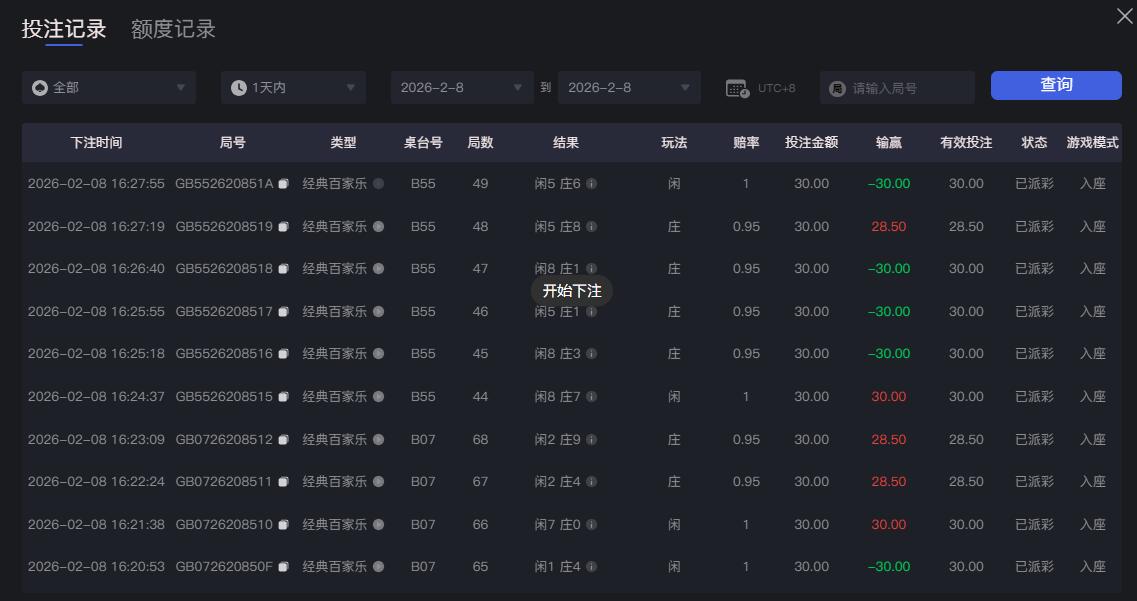Click the 请输入局号 input field
Viewport: 1137px width, 601px height.
(900, 87)
